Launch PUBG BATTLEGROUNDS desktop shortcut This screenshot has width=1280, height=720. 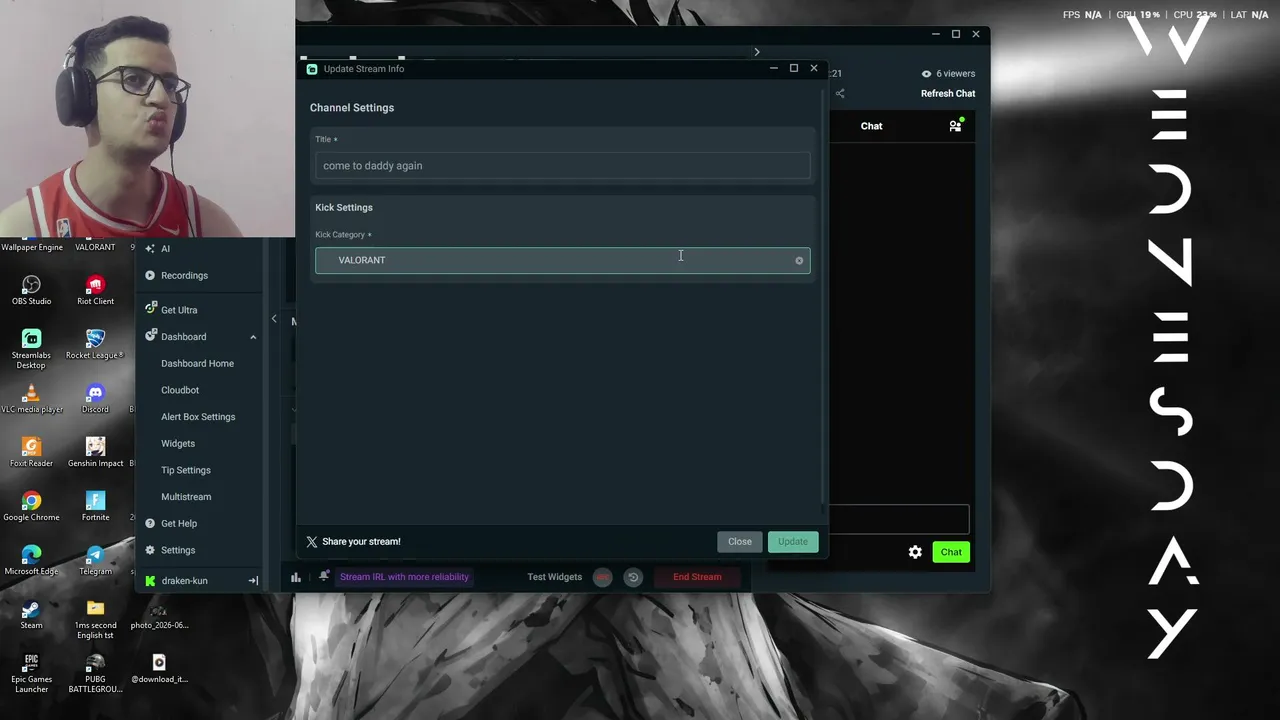point(95,674)
